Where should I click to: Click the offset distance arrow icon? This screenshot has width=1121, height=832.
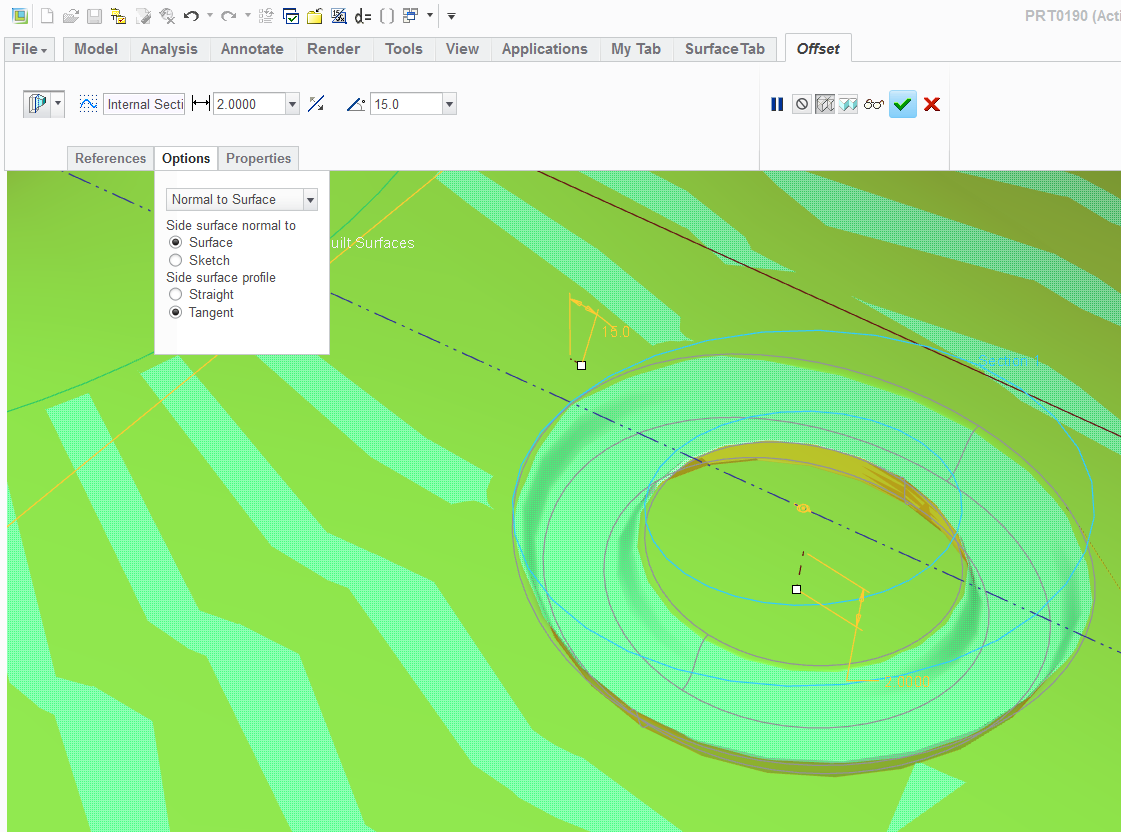[201, 104]
